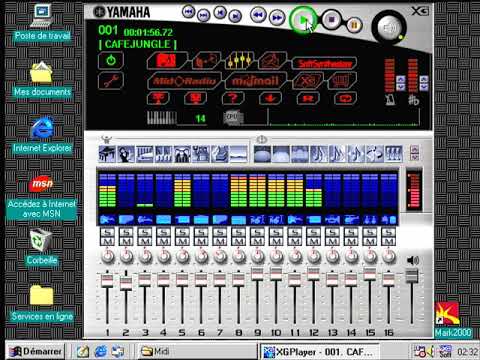
Task: Click the red shopping cart icon
Action: pos(342,81)
